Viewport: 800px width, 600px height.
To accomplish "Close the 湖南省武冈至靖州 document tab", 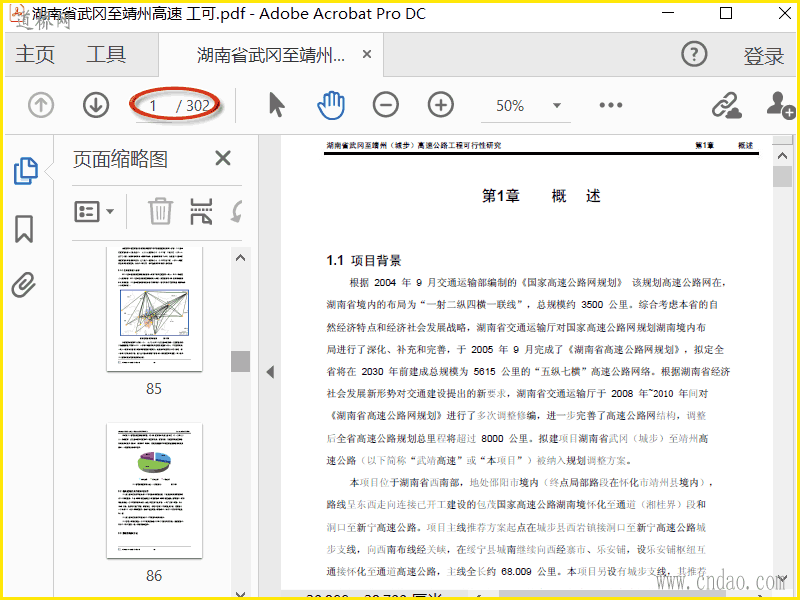I will (367, 54).
